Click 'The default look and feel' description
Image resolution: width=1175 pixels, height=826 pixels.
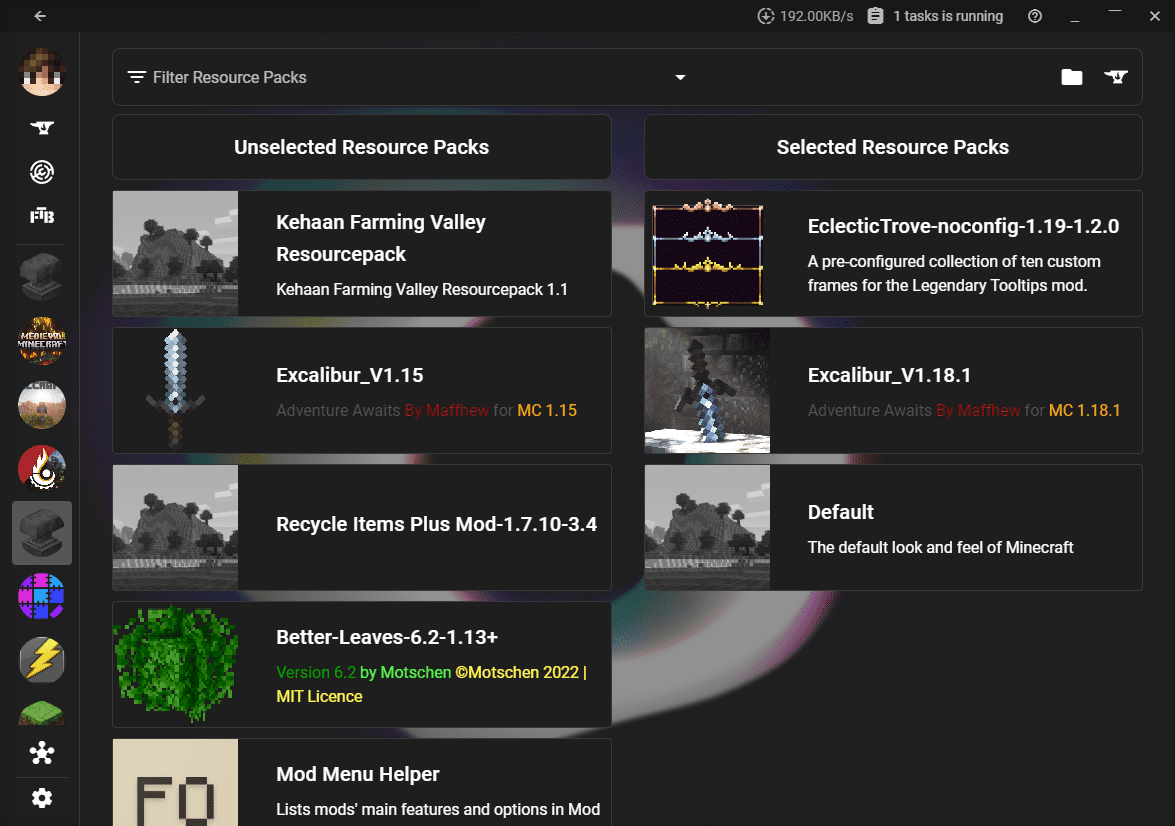(x=940, y=547)
